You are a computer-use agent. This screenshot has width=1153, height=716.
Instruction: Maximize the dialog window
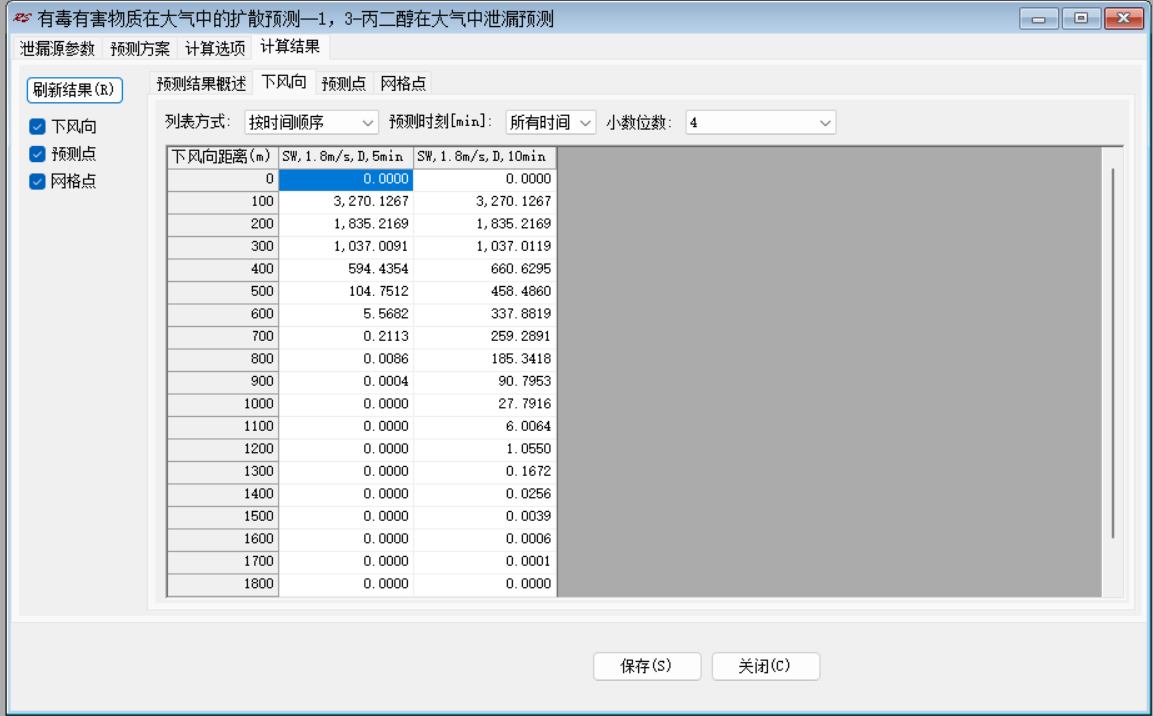[x=1081, y=18]
